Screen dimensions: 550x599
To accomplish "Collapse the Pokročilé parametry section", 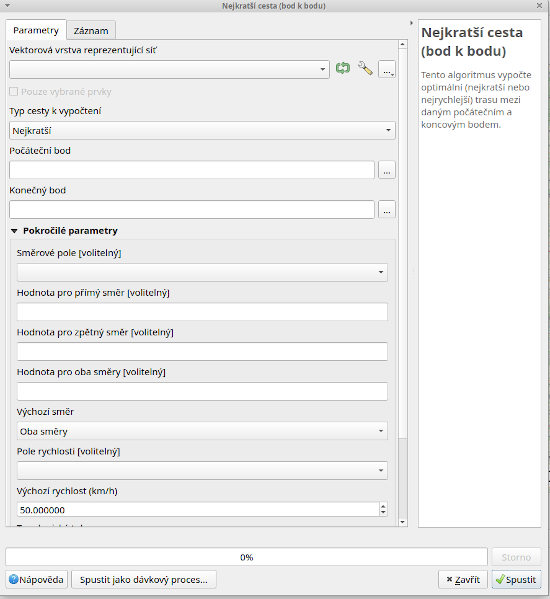I will click(15, 231).
